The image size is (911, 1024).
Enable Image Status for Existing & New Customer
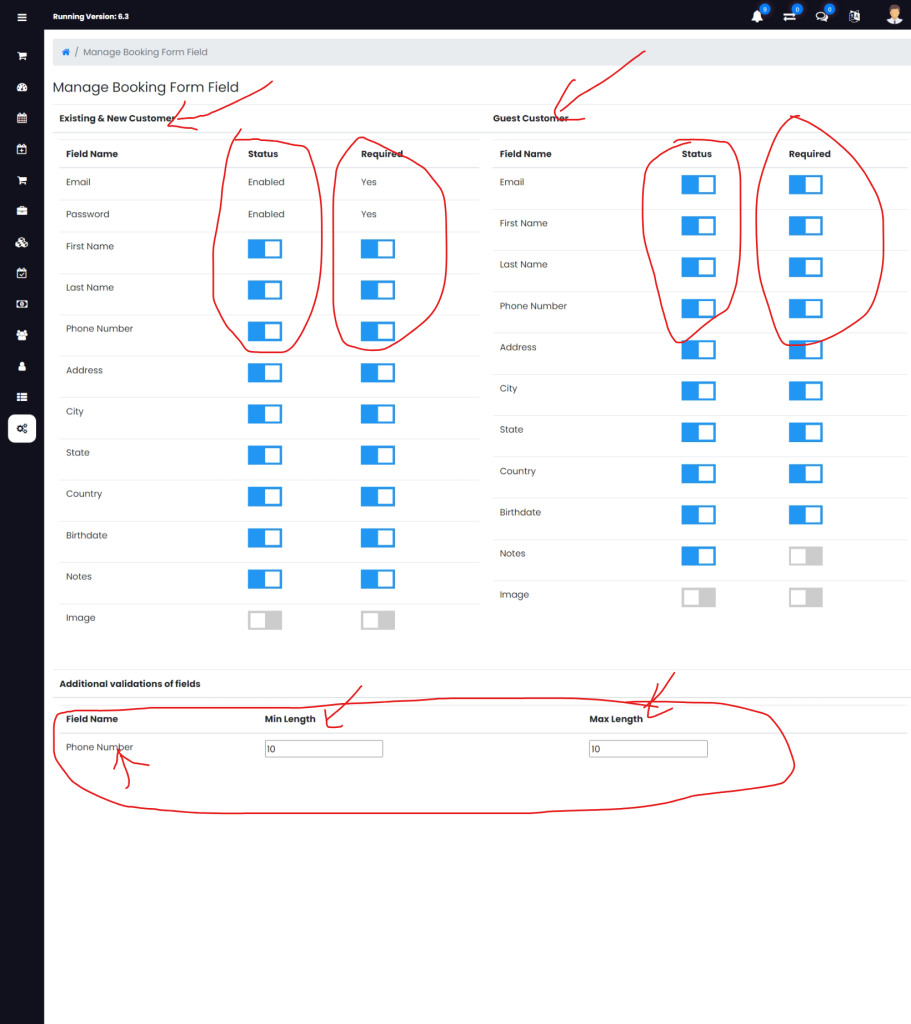click(264, 620)
